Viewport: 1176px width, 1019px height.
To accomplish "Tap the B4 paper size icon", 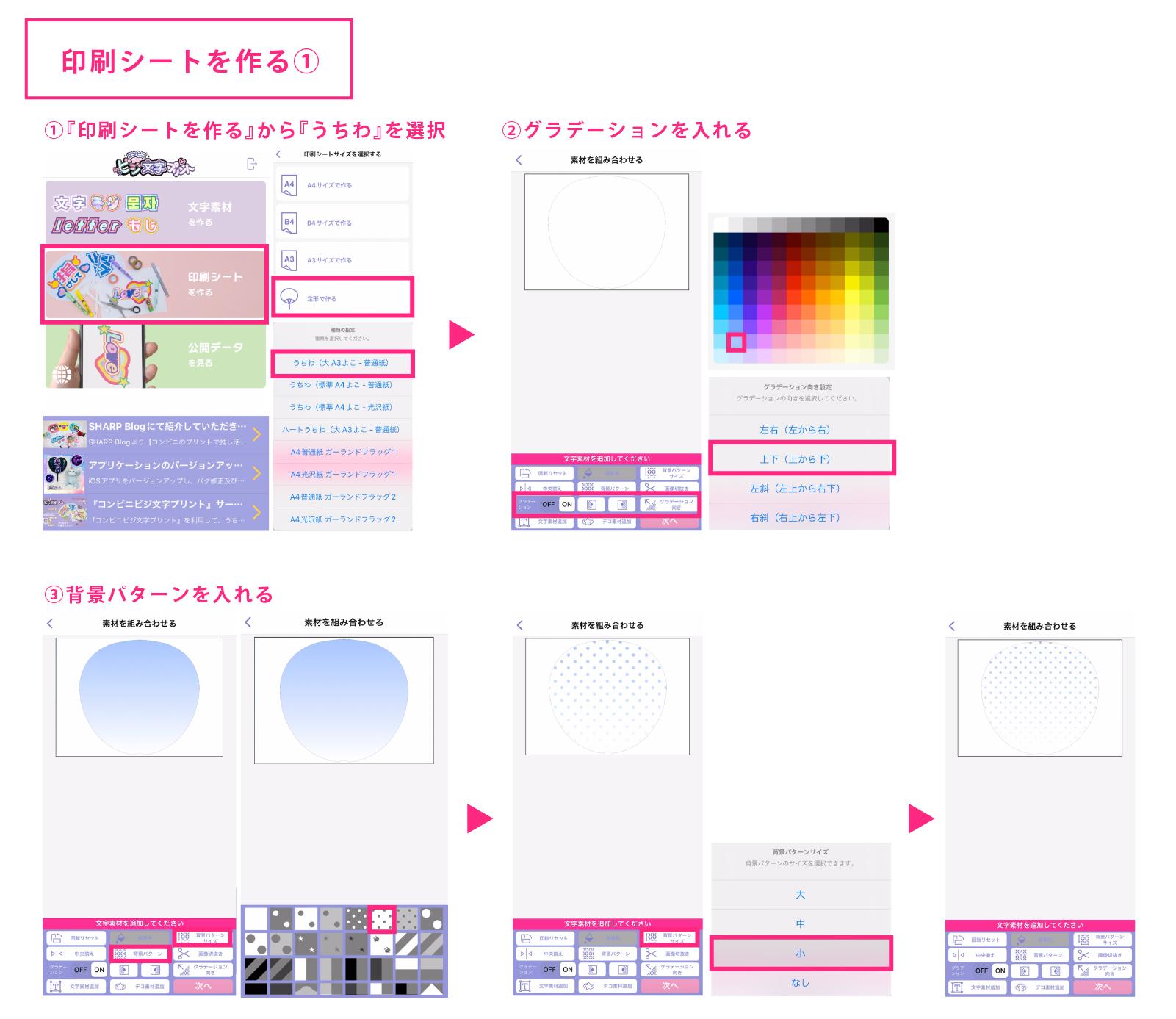I will [x=289, y=223].
